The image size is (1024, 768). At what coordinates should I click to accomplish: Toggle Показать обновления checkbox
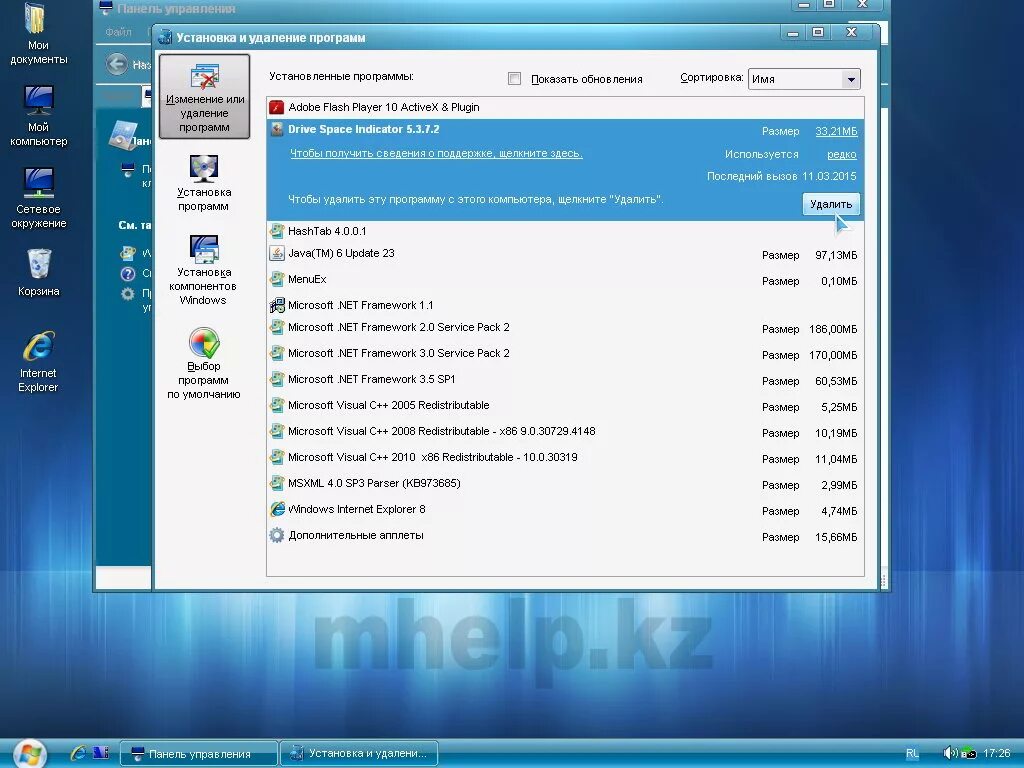pos(515,78)
